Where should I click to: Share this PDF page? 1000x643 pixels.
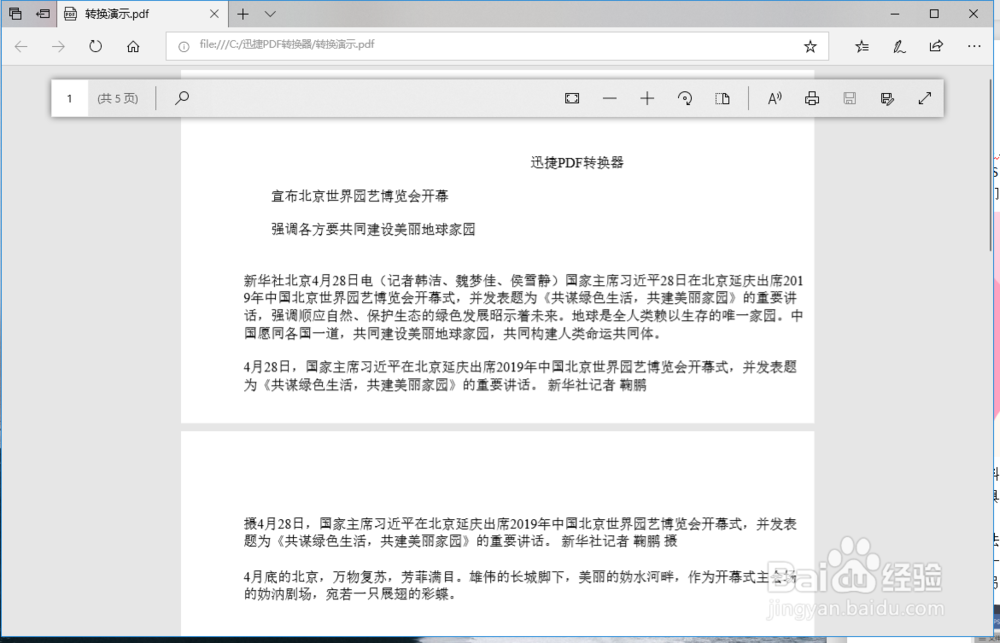tap(936, 46)
